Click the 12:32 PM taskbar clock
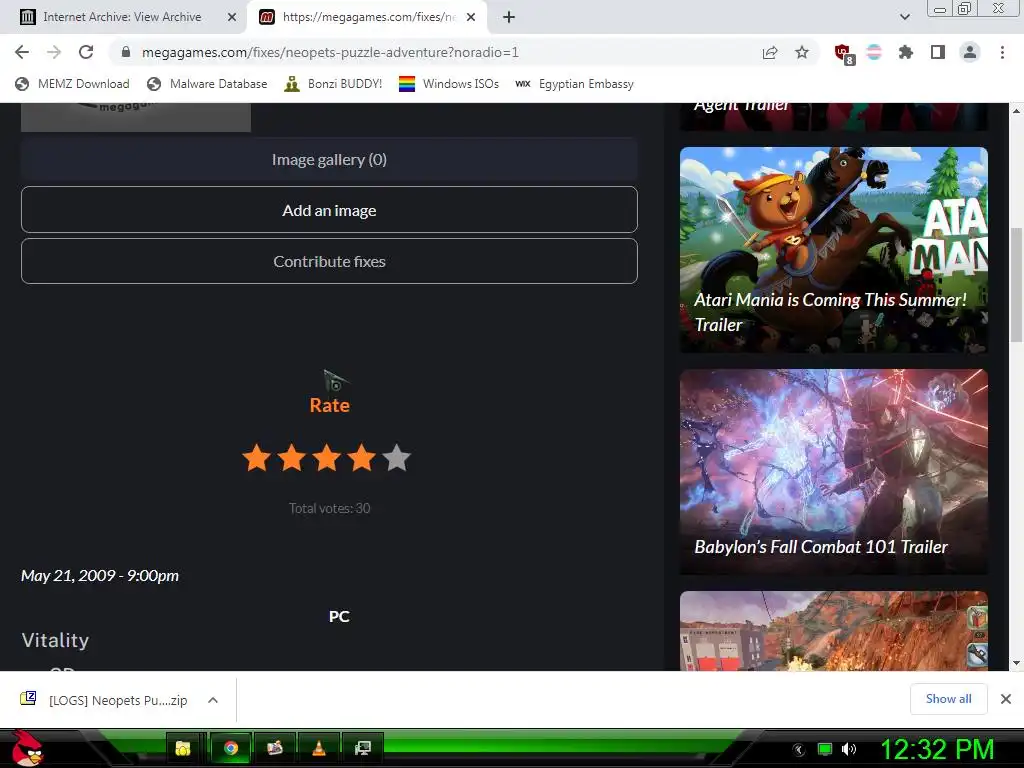1024x768 pixels. [x=937, y=750]
